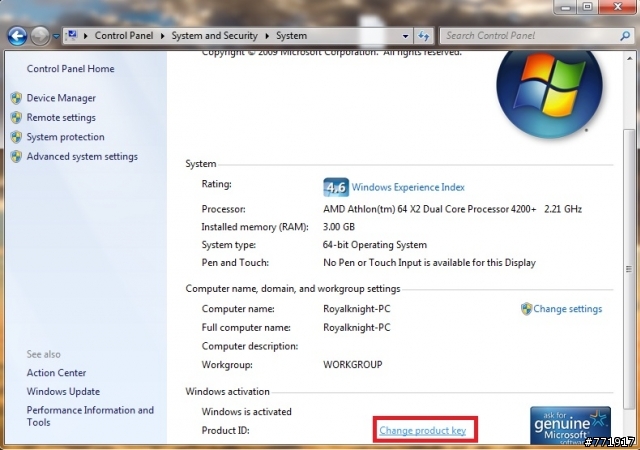This screenshot has height=450, width=640.
Task: Select System breadcrumb item
Action: pyautogui.click(x=291, y=36)
